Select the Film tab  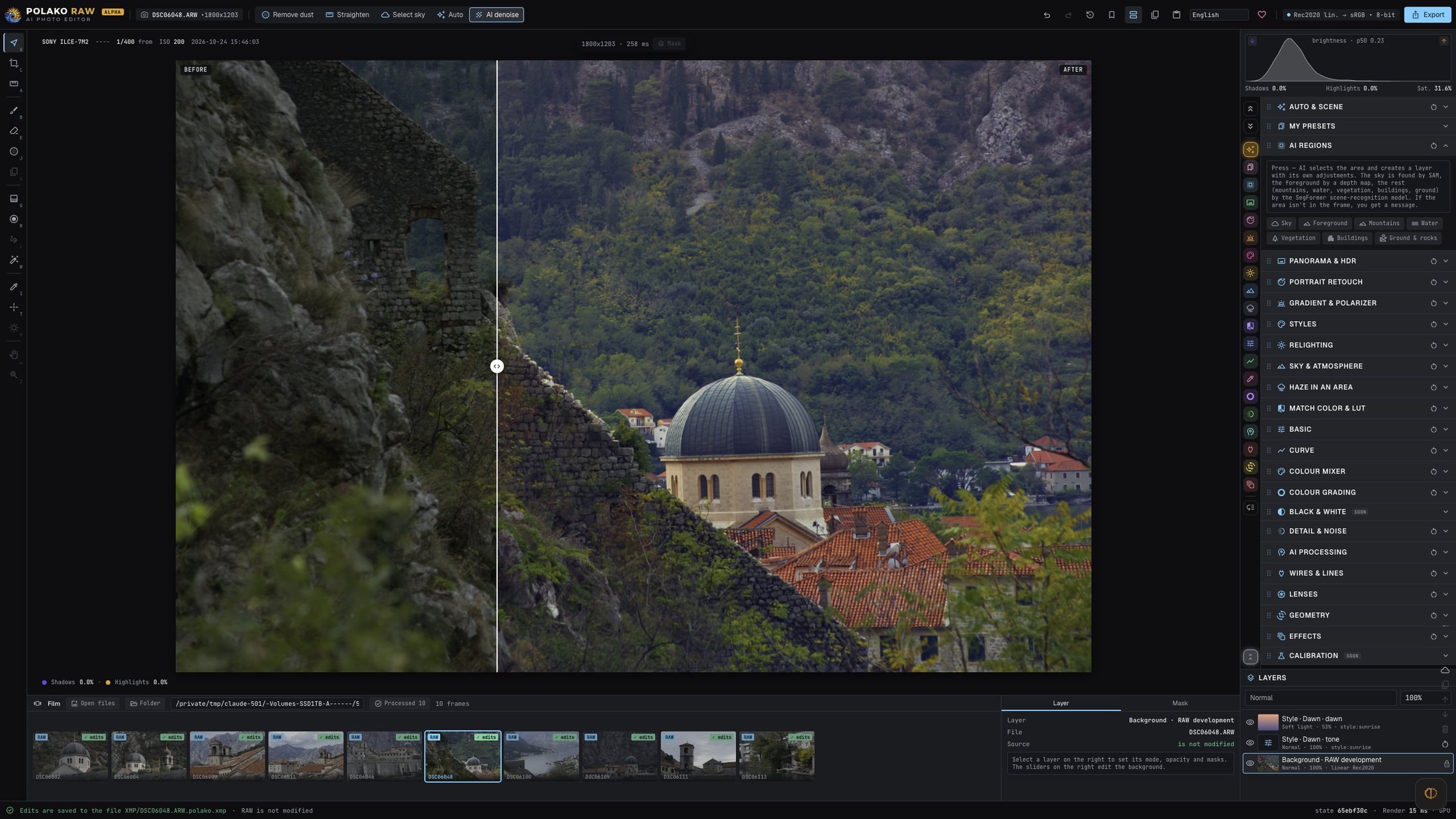(x=48, y=704)
